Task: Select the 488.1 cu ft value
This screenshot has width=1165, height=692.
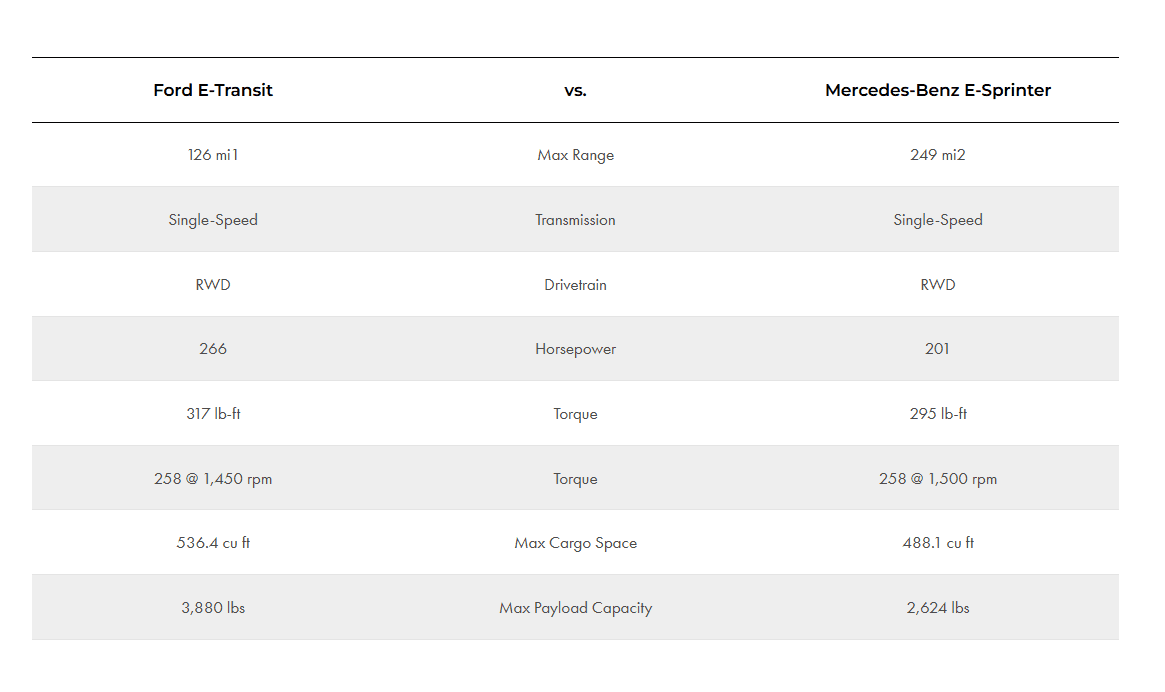Action: click(x=938, y=543)
